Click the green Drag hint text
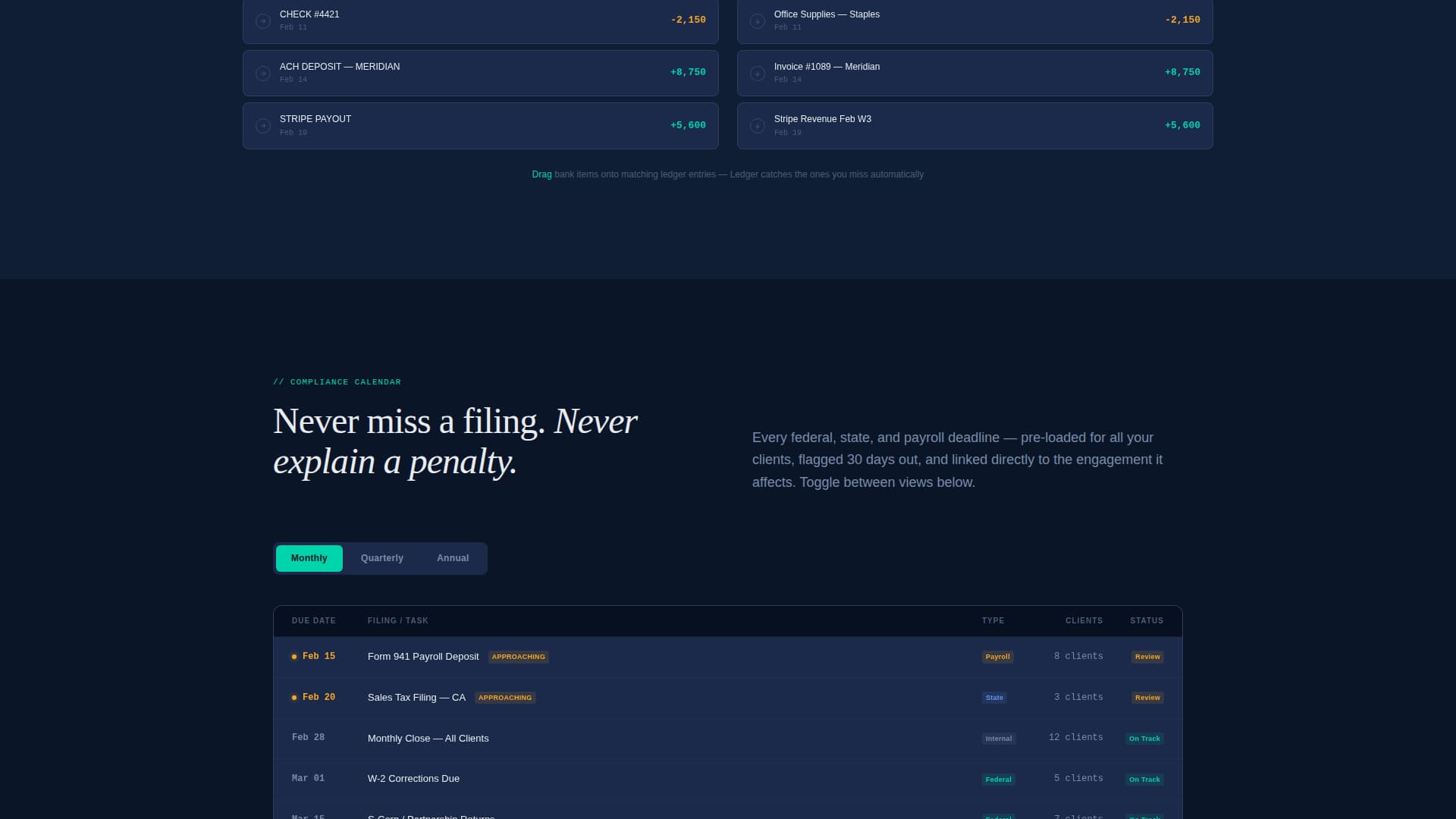This screenshot has height=819, width=1456. tap(541, 174)
